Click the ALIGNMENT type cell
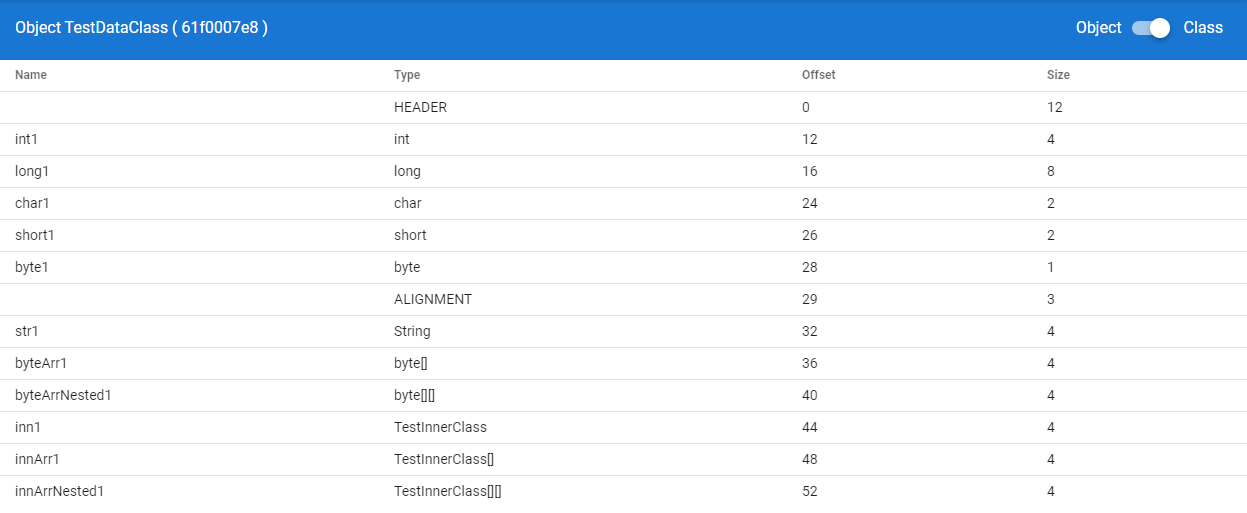The image size is (1247, 513). tap(433, 299)
